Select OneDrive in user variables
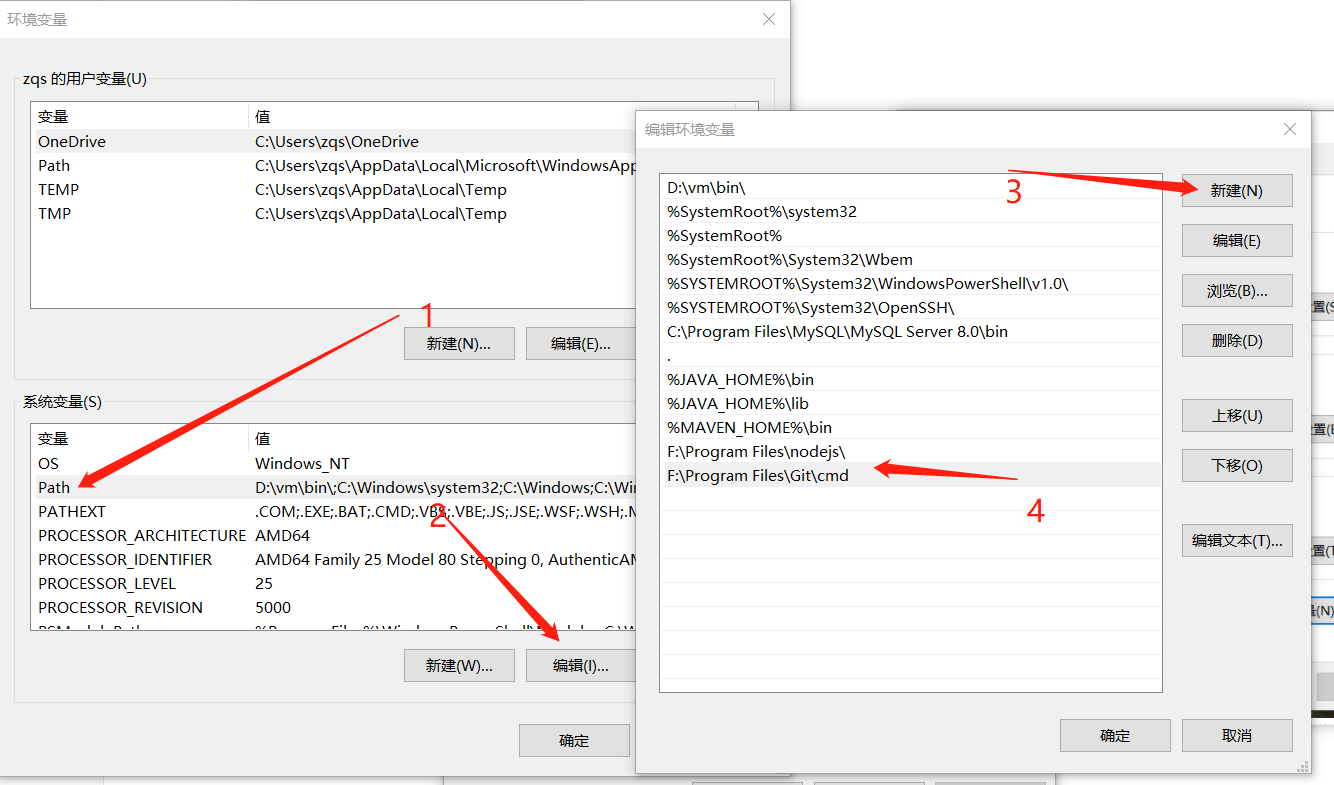1334x785 pixels. (72, 141)
